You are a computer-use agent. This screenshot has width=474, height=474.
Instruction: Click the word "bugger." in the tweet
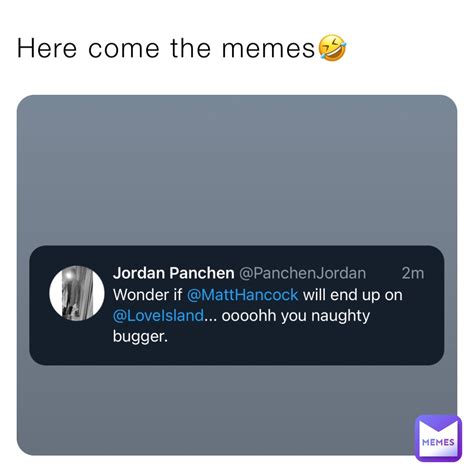pyautogui.click(x=140, y=337)
